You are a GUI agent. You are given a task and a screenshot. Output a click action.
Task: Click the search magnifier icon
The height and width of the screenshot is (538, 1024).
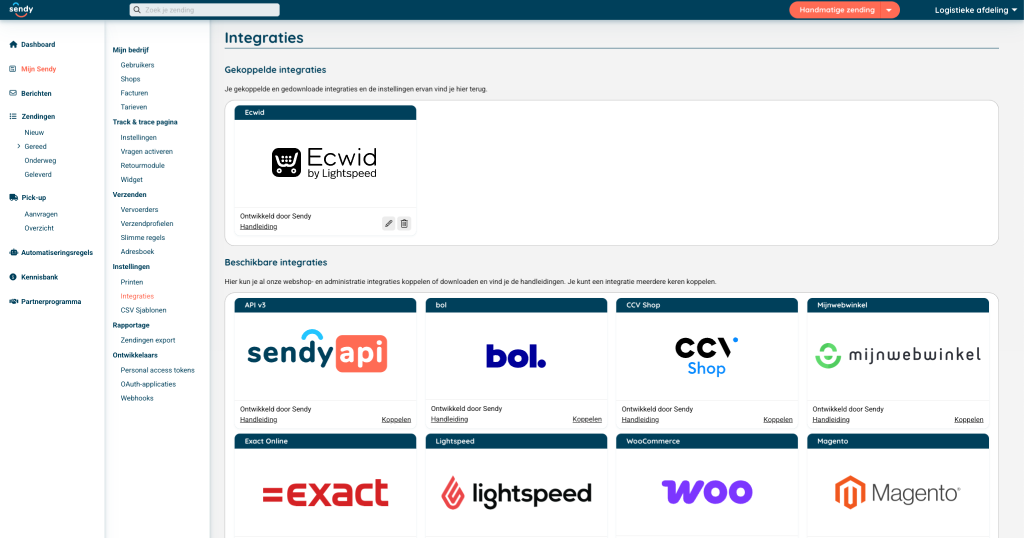pos(136,10)
